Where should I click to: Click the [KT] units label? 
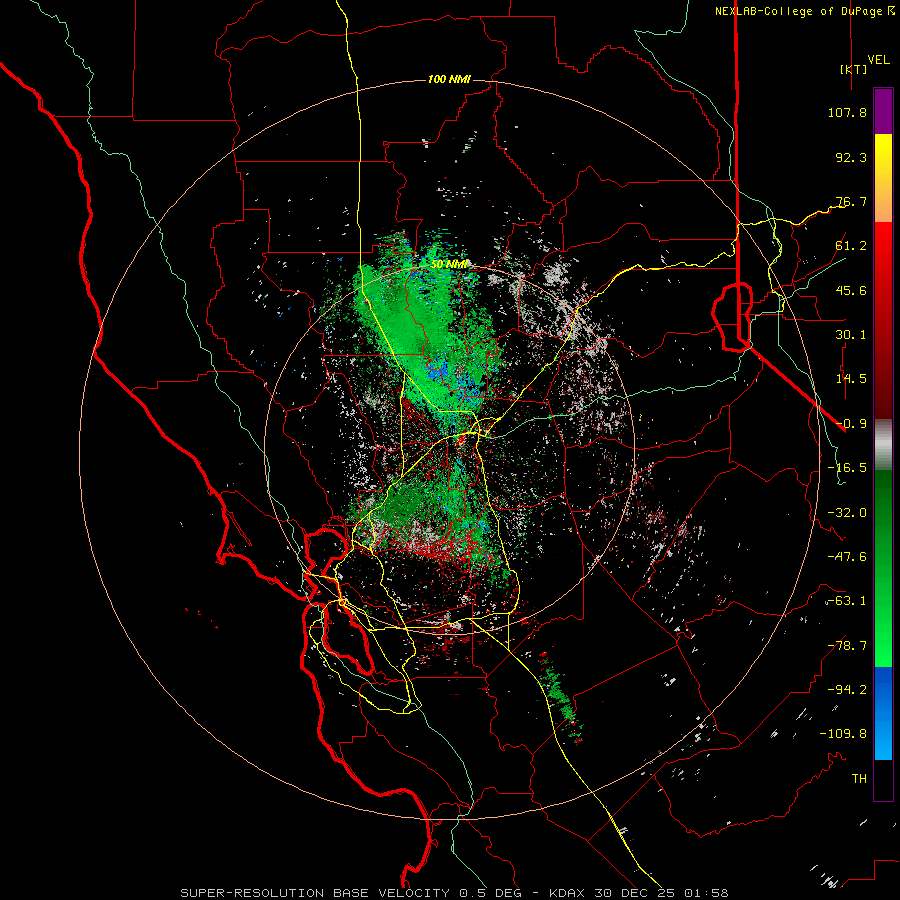[x=853, y=69]
